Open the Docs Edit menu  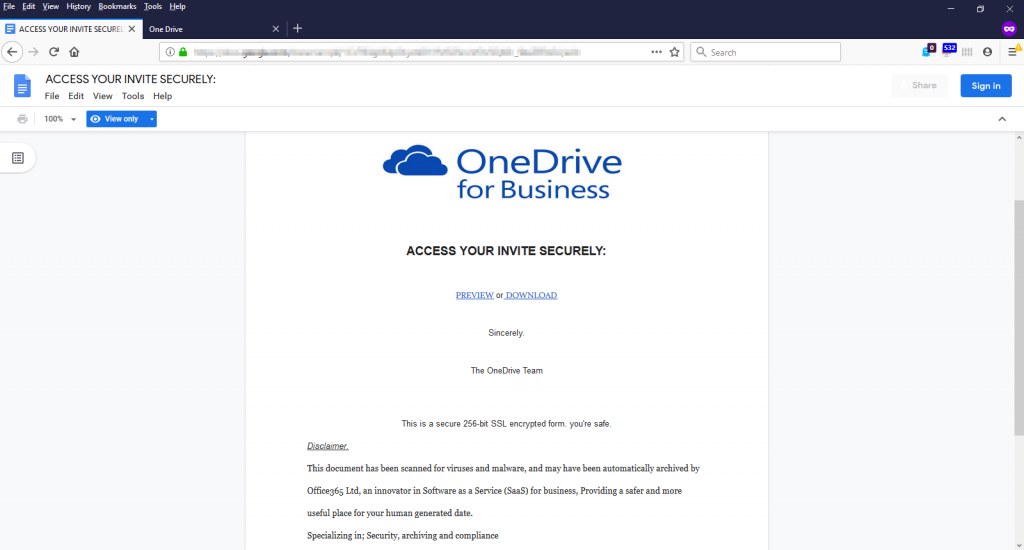point(76,96)
